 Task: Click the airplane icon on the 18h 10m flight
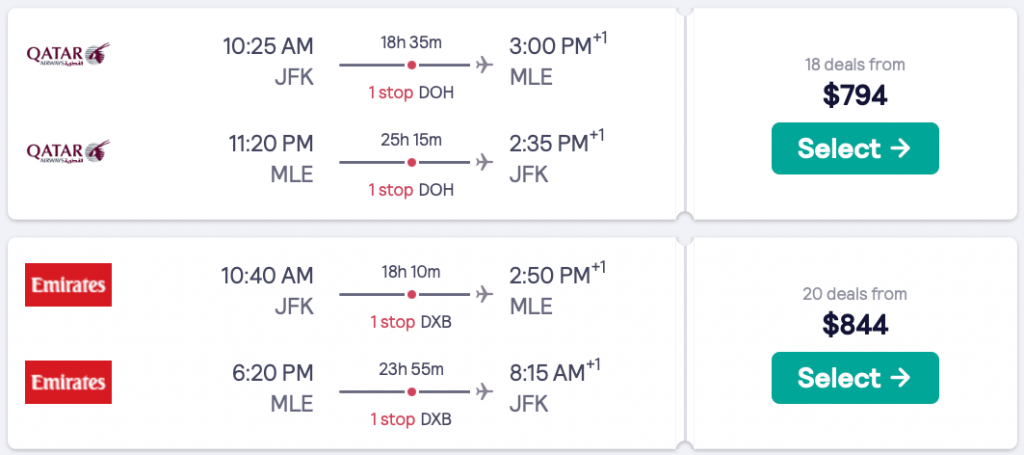pos(485,295)
